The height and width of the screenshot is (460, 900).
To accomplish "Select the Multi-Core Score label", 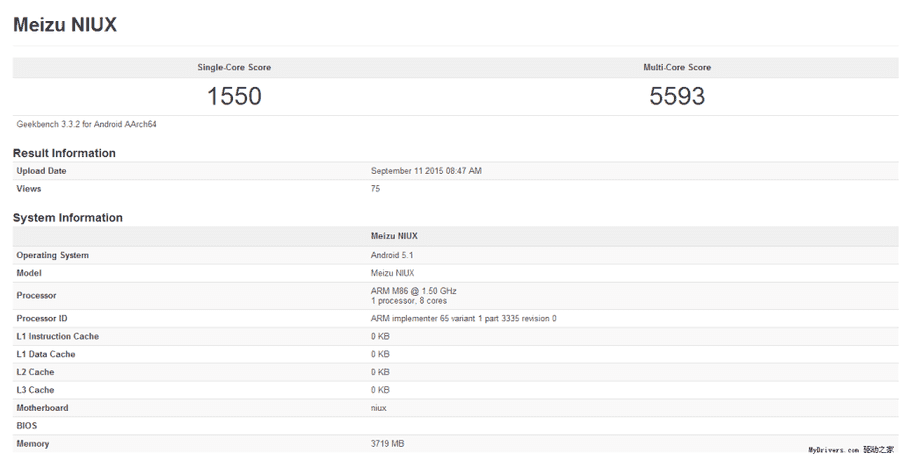I will click(x=677, y=67).
